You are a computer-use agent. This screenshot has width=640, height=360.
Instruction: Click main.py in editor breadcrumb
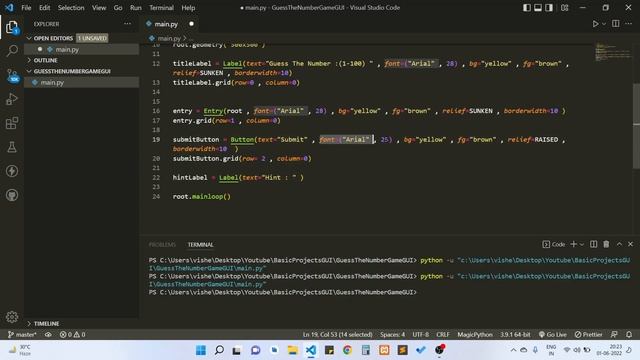point(169,38)
